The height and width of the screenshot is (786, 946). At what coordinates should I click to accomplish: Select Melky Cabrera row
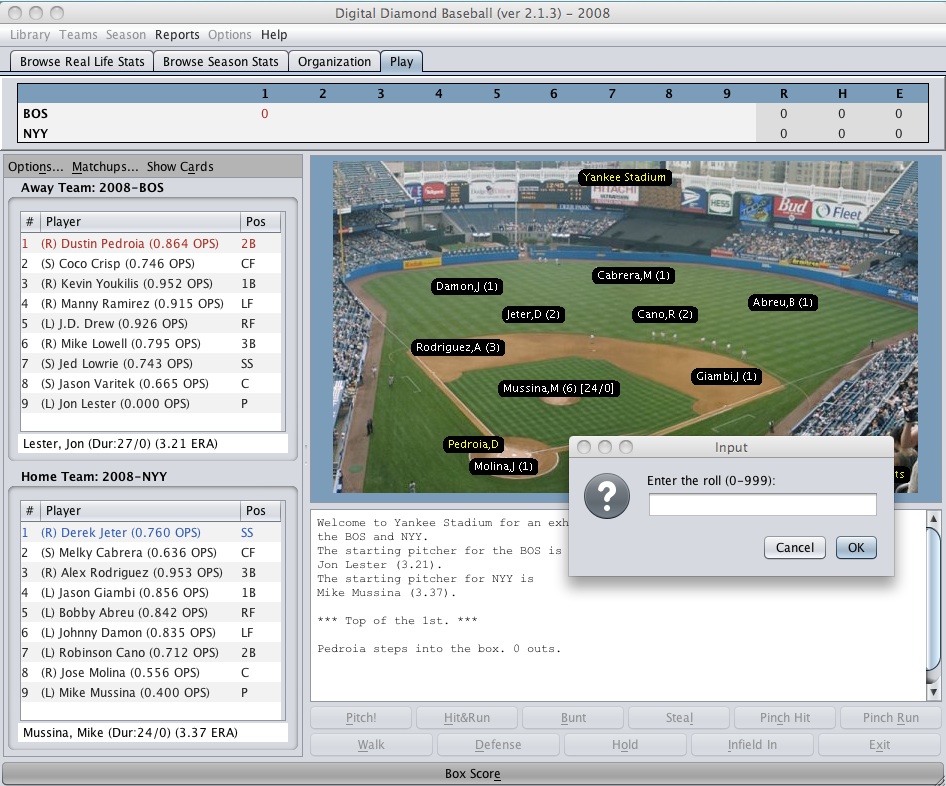[x=151, y=553]
